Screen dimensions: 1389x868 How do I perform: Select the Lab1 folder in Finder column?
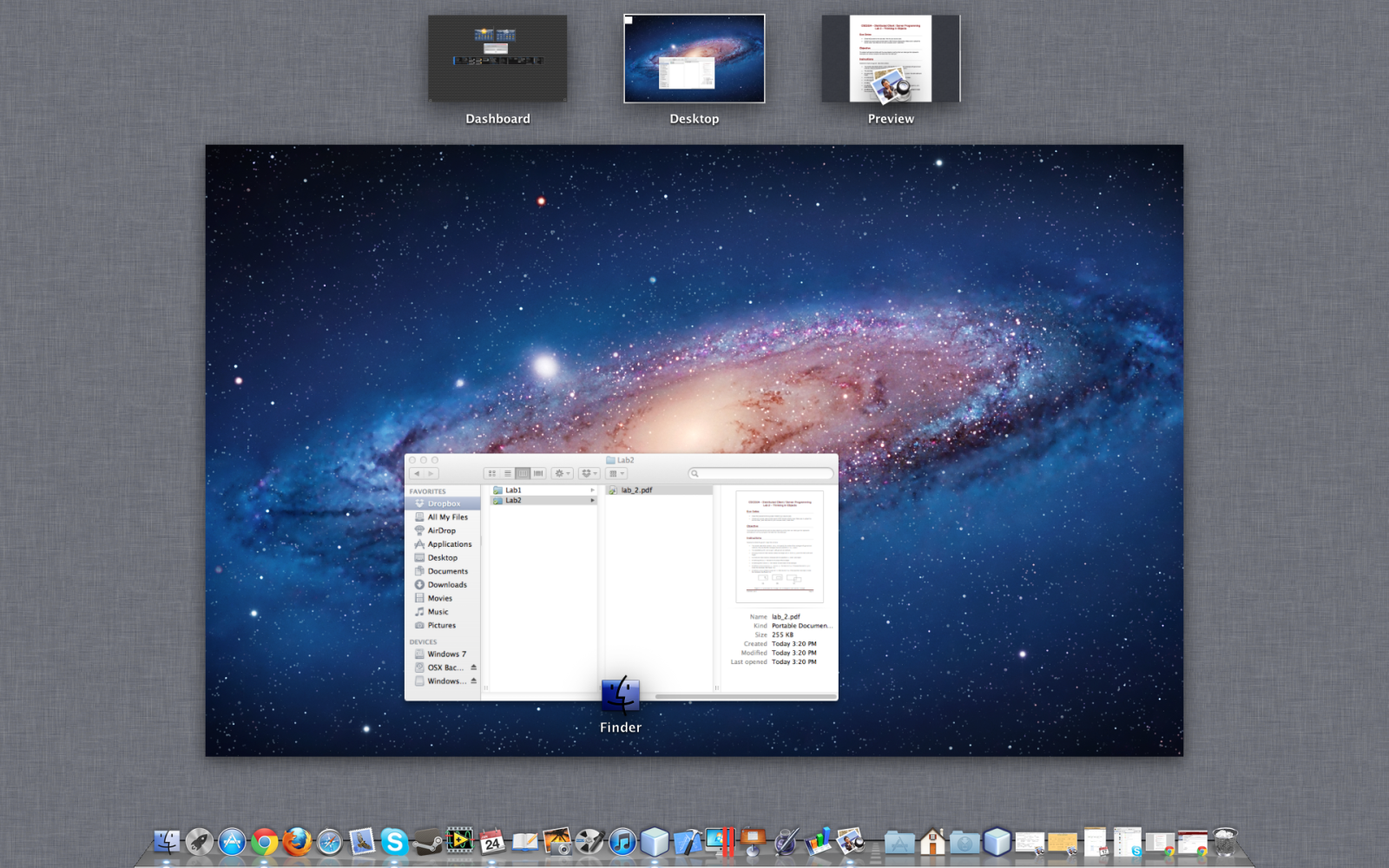coord(543,490)
